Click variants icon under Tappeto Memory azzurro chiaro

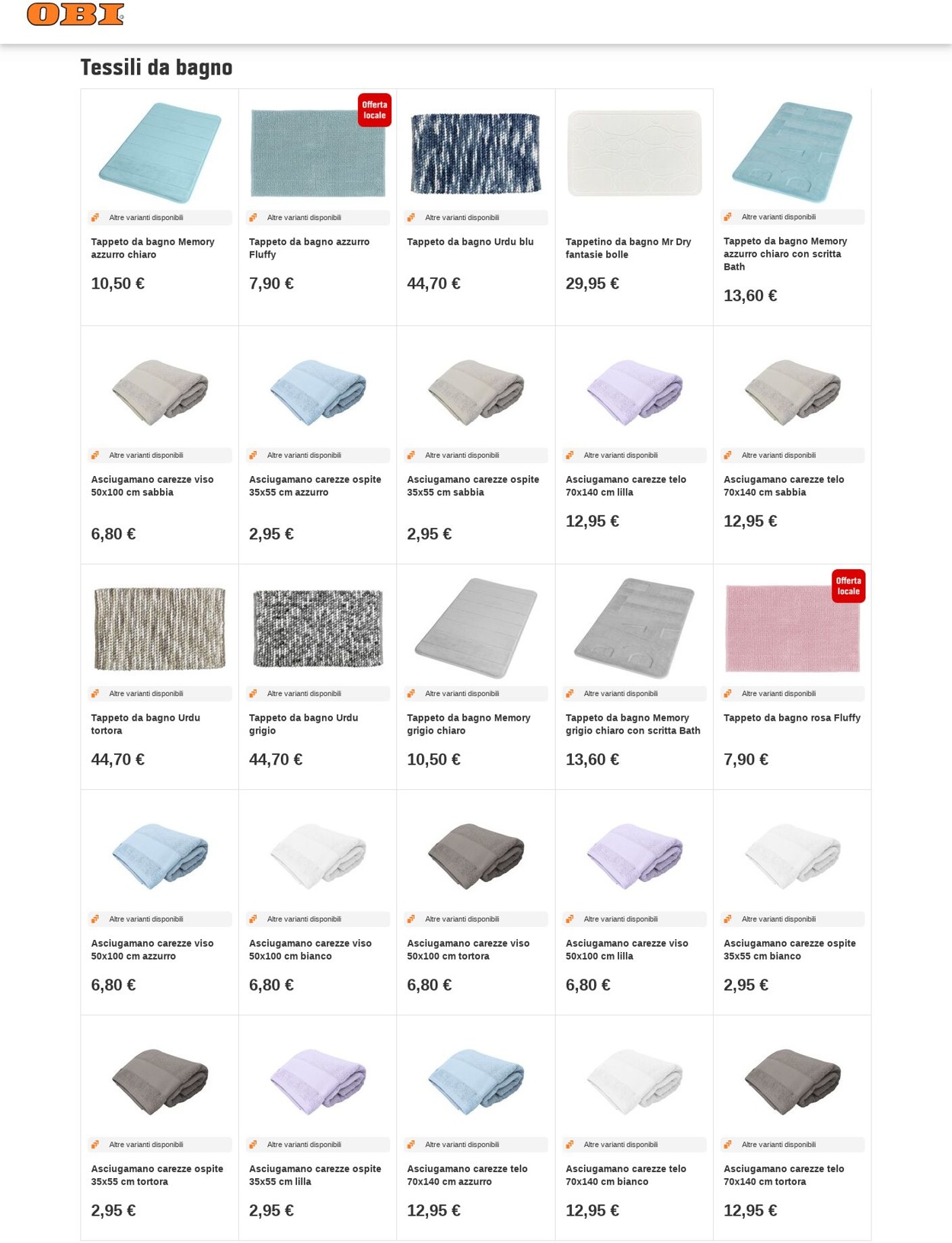pos(95,218)
